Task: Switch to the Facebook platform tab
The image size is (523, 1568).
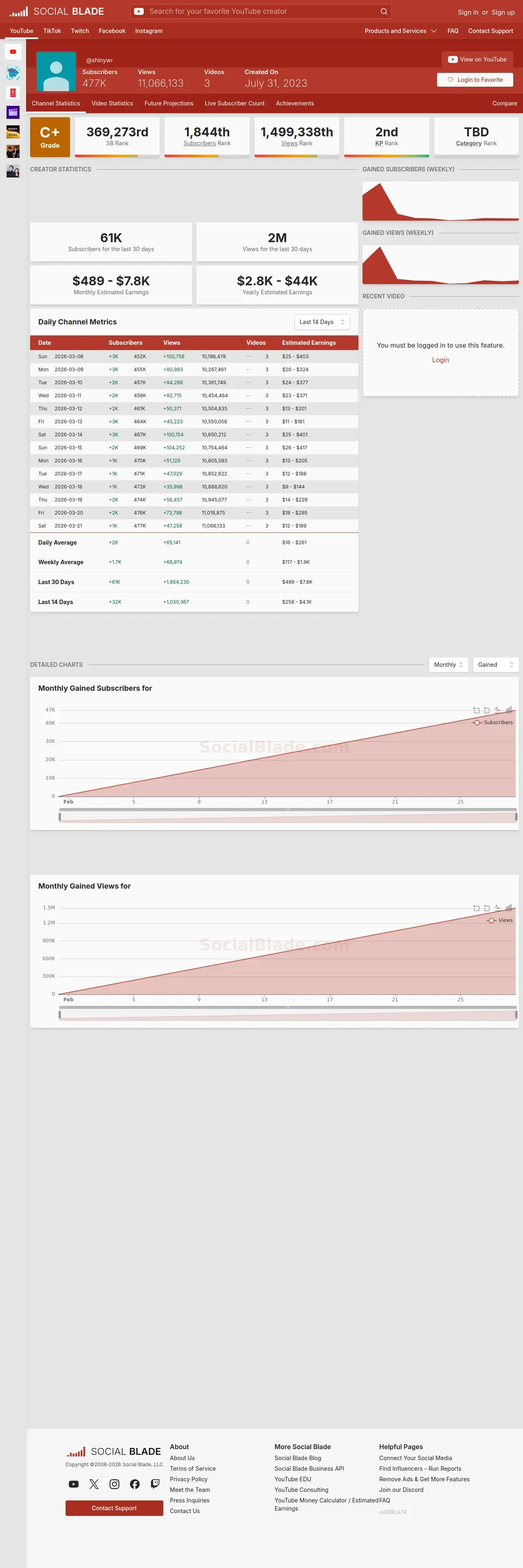Action: [x=112, y=31]
